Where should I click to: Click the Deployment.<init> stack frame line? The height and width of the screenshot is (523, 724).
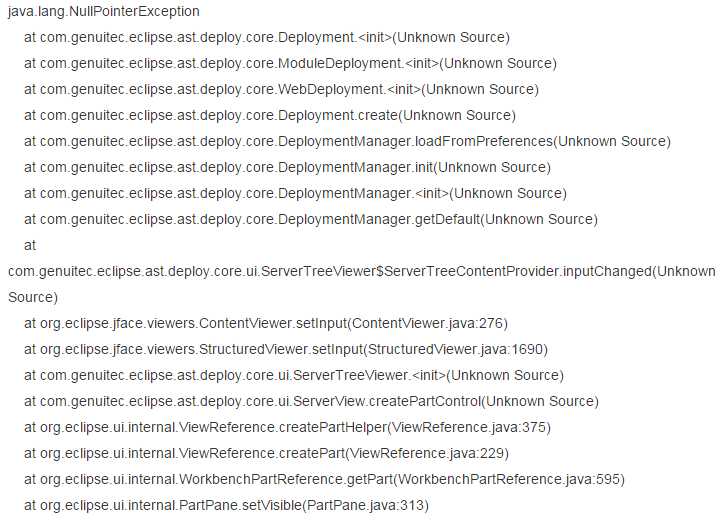tap(266, 37)
